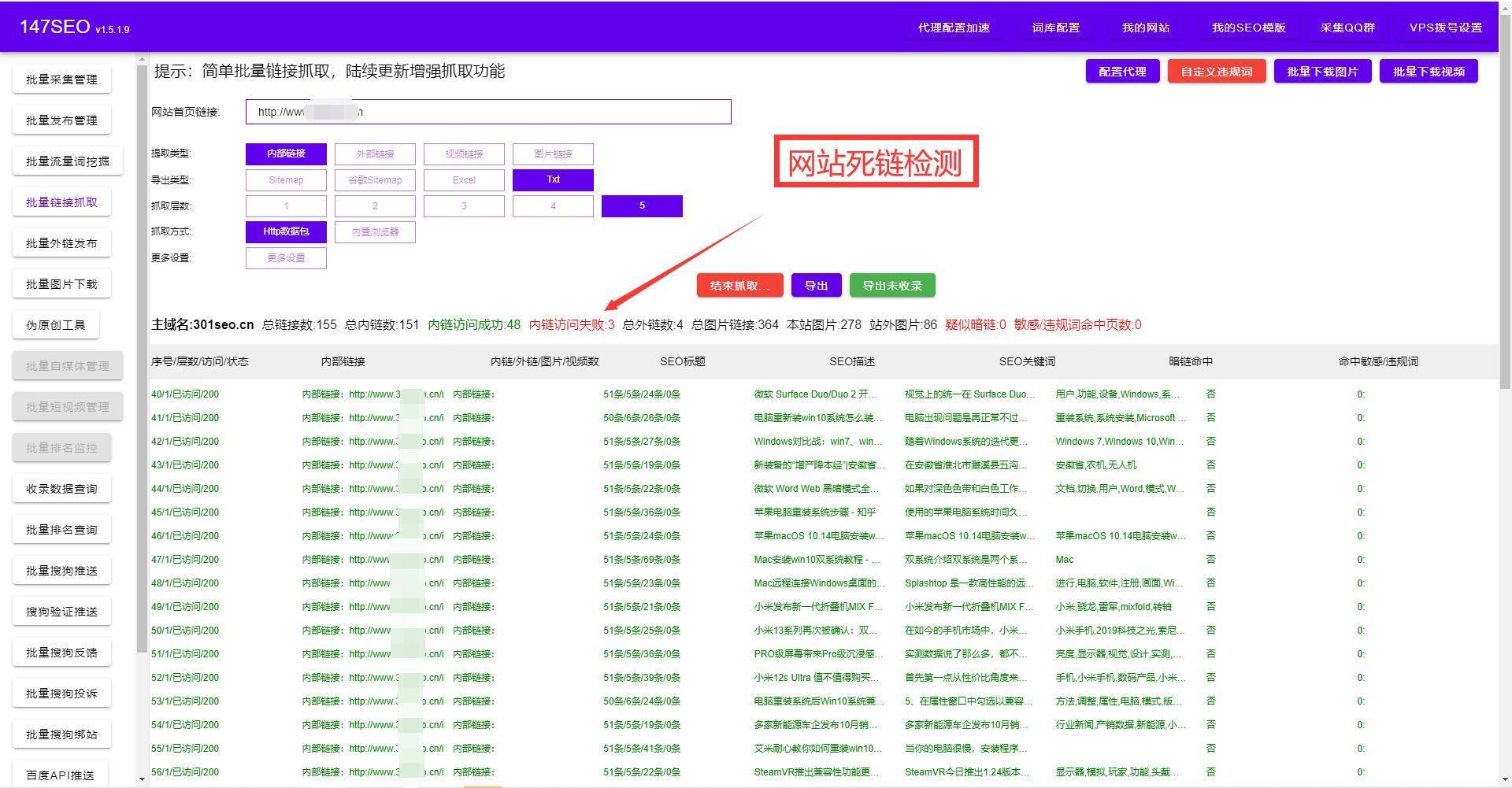Open 批量图片下载 sidebar item

point(61,284)
